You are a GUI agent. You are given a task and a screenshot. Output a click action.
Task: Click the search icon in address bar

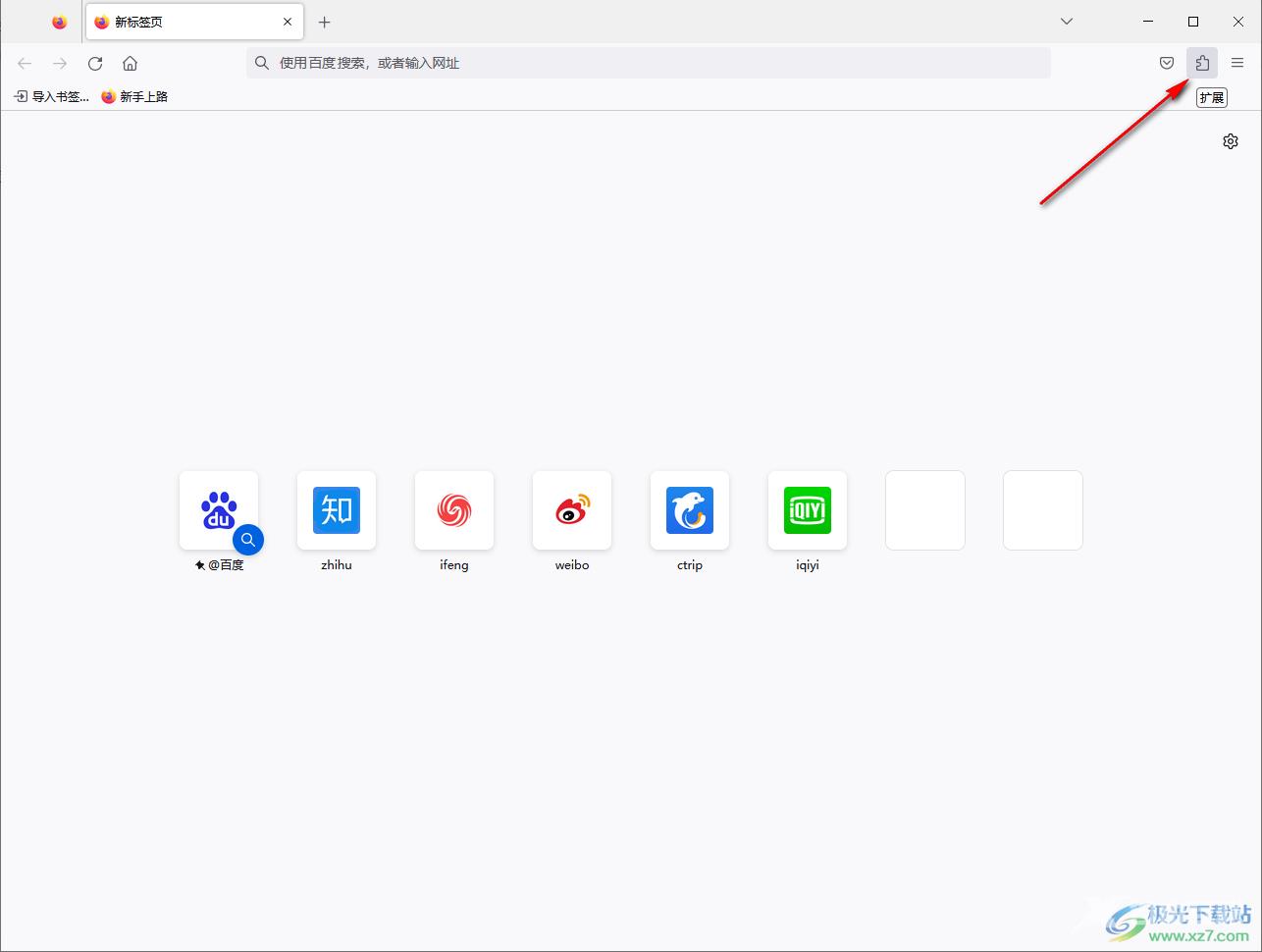[x=262, y=63]
